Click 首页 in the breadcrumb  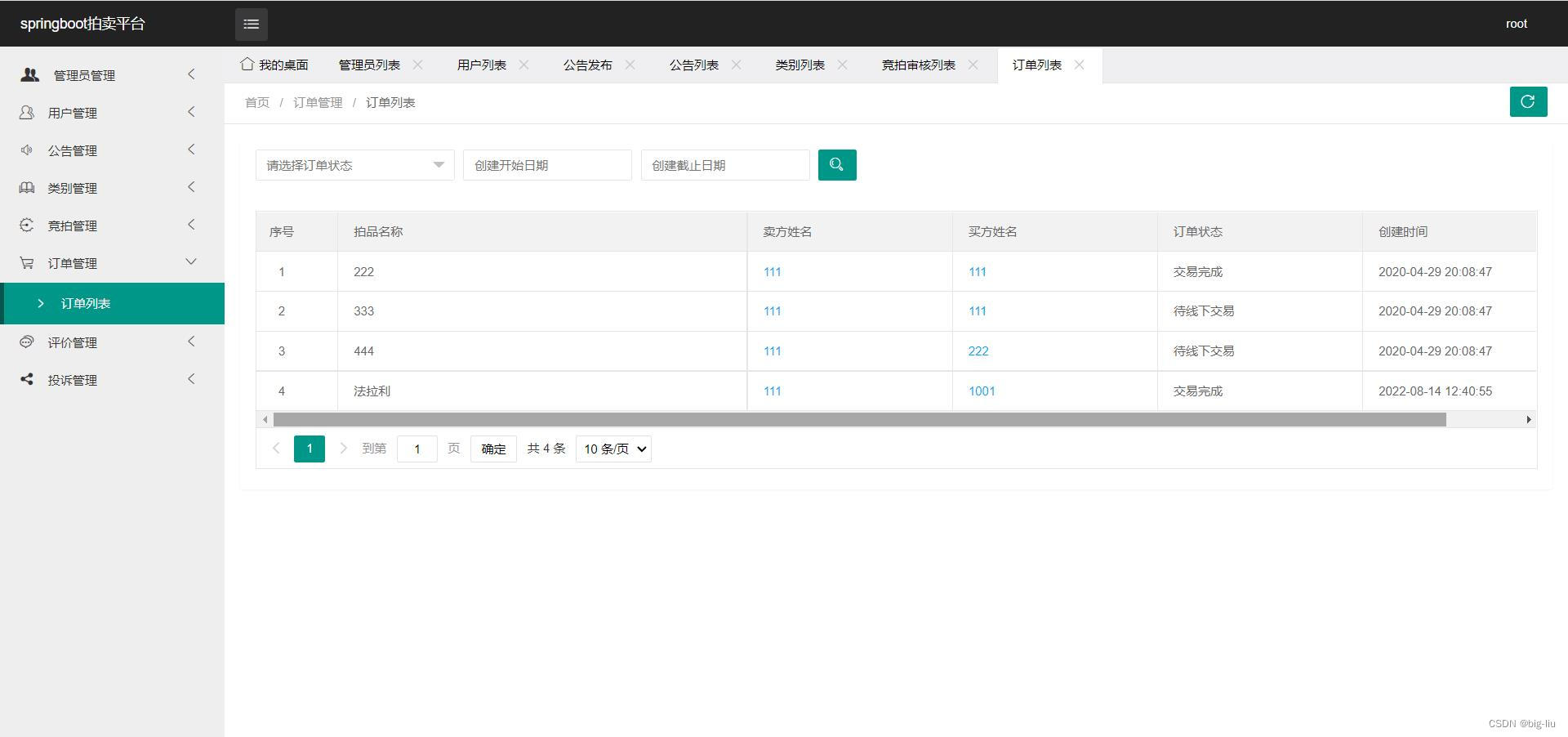(x=257, y=102)
